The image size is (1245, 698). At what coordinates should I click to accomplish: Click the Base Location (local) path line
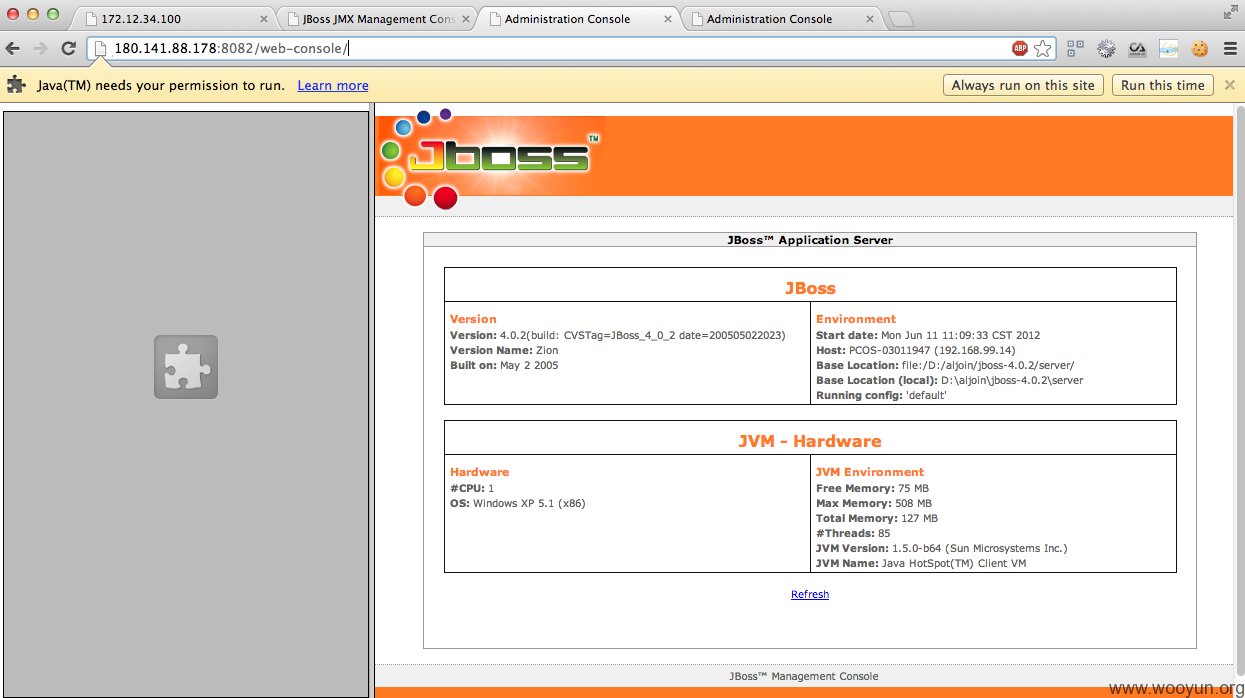pos(949,380)
